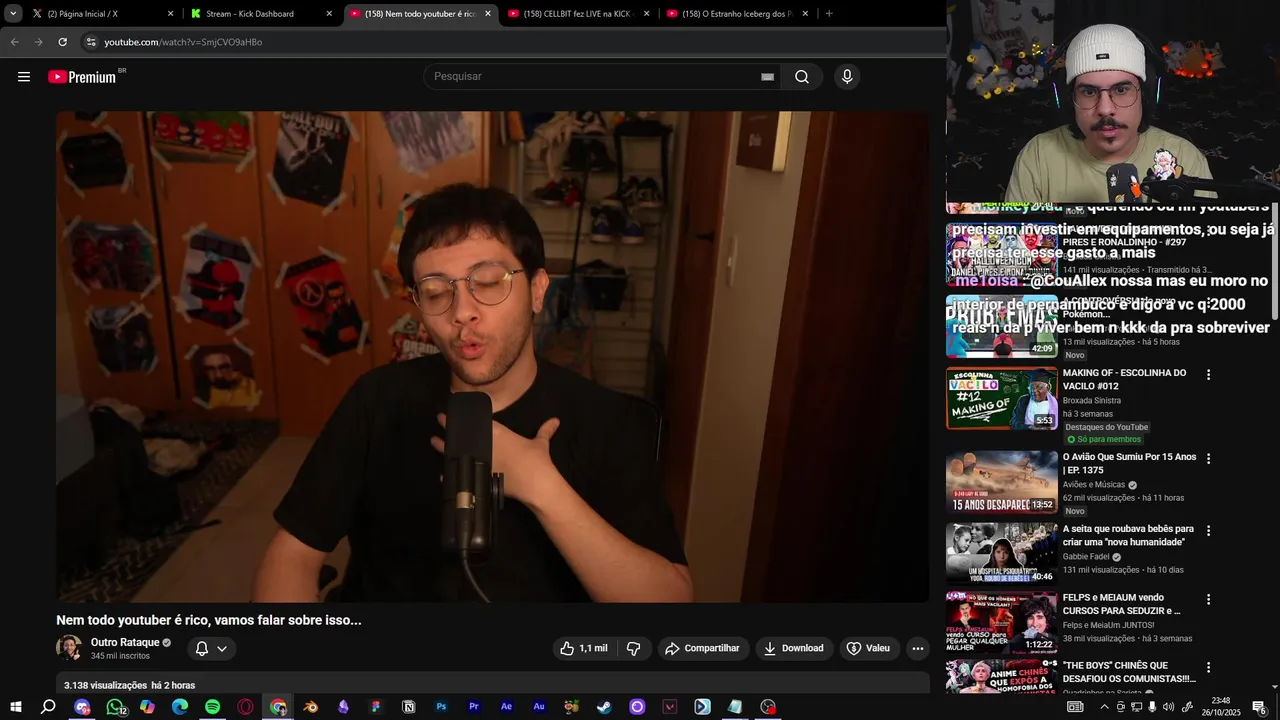This screenshot has width=1280, height=720.
Task: Open options for O Avião Que Sumiu video
Action: (1208, 459)
